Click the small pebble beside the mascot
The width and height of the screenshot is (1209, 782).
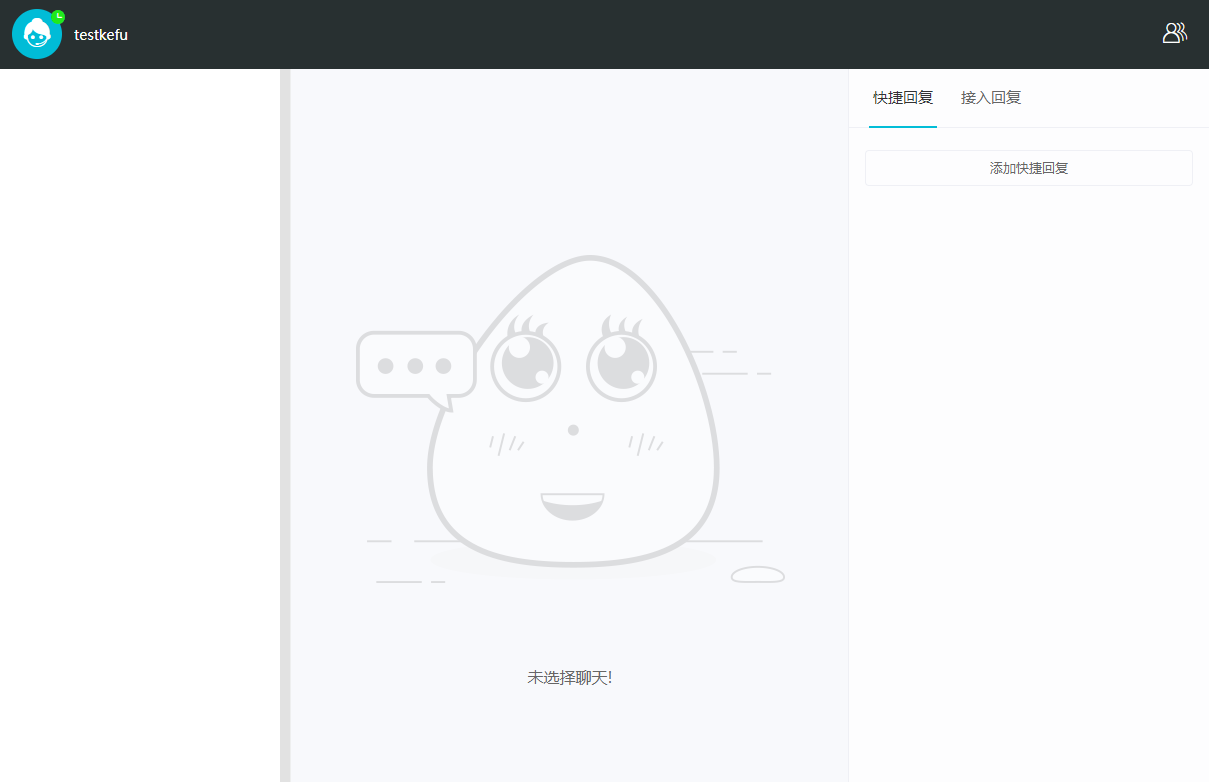757,575
